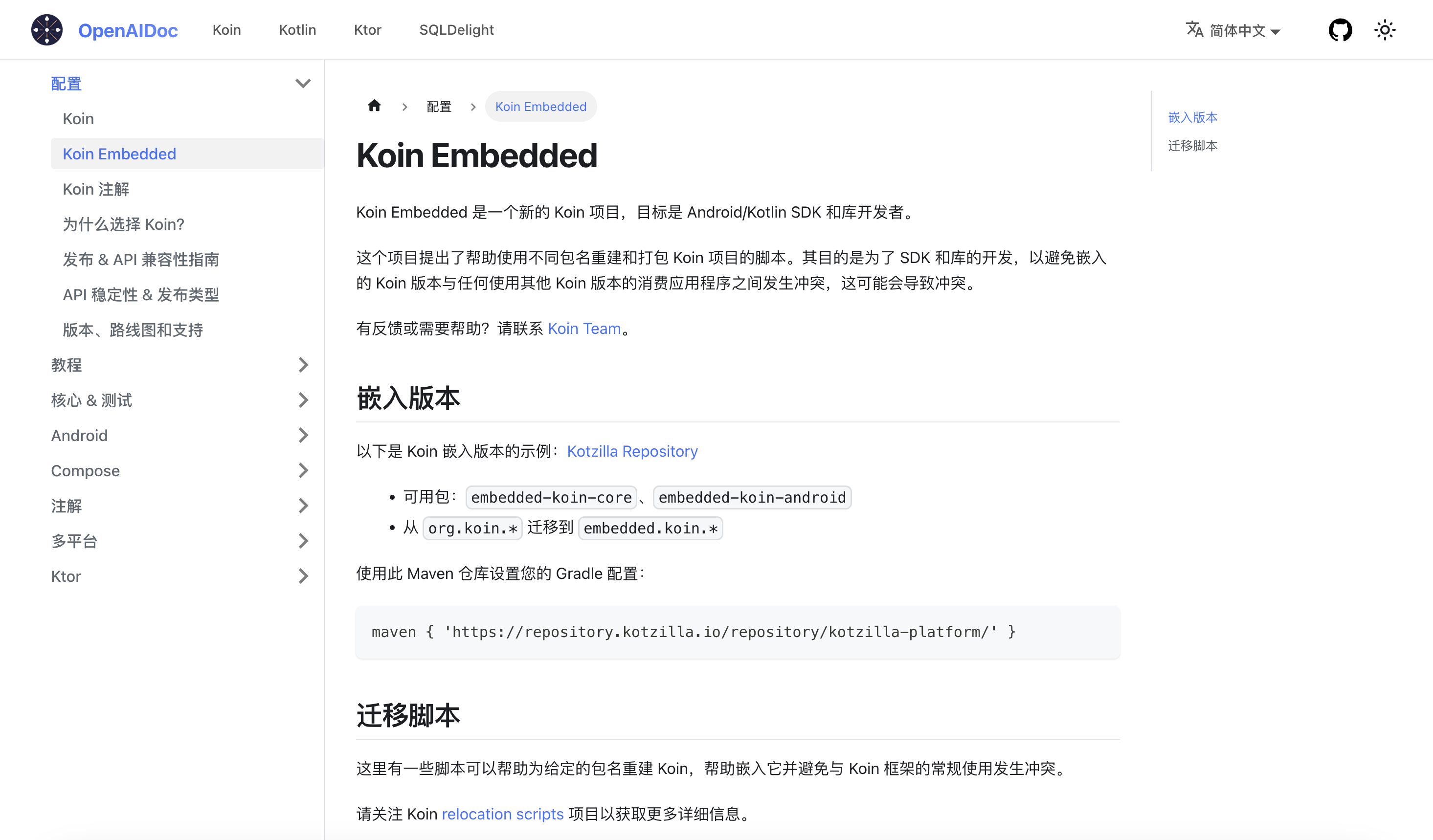
Task: Select Koin 注解 in the sidebar
Action: tap(96, 189)
